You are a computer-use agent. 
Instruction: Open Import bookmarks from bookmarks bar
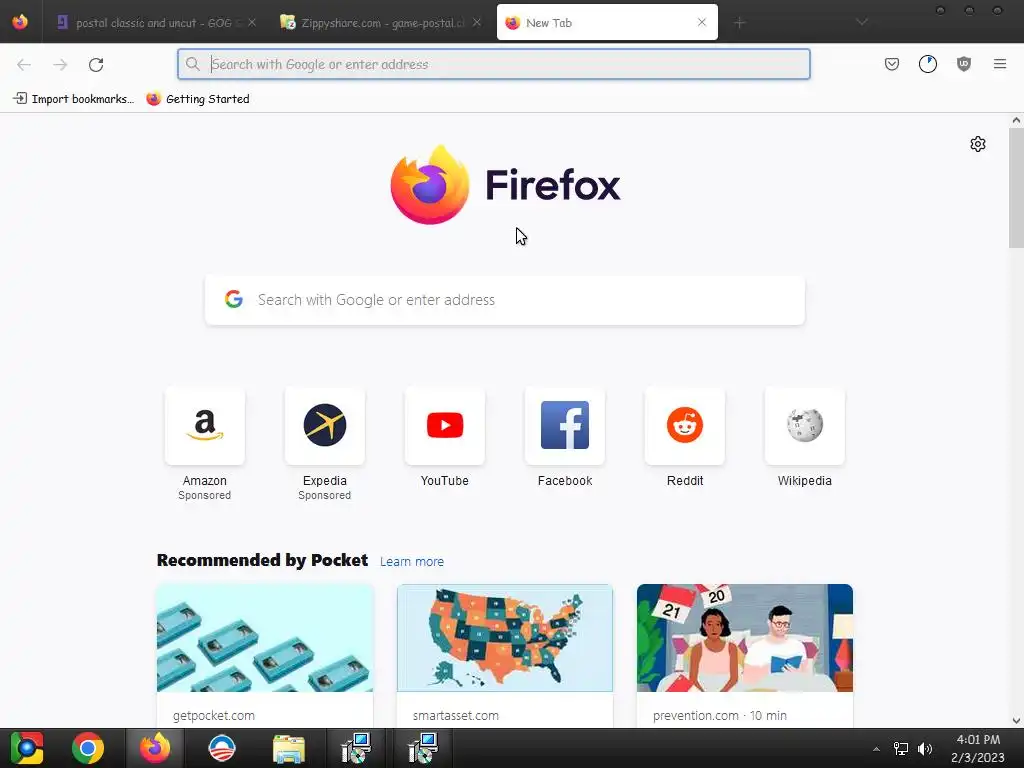(x=73, y=99)
